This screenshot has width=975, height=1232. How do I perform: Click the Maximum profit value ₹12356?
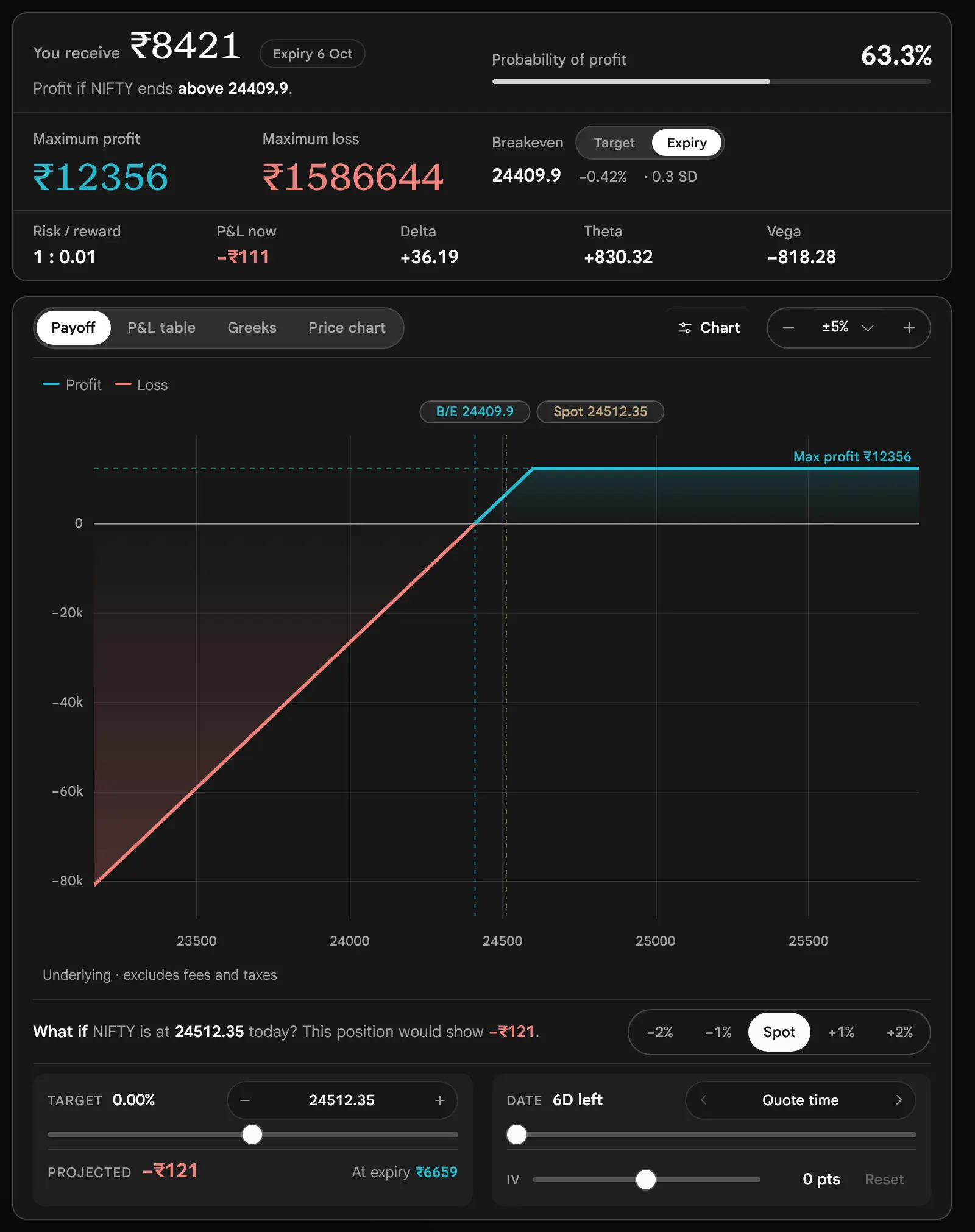click(x=101, y=177)
